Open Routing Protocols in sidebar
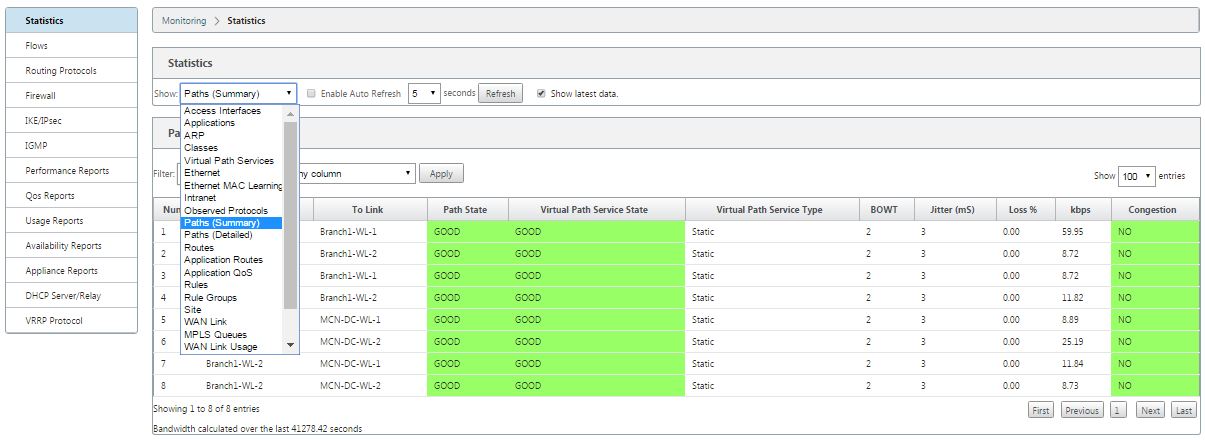 (71, 71)
